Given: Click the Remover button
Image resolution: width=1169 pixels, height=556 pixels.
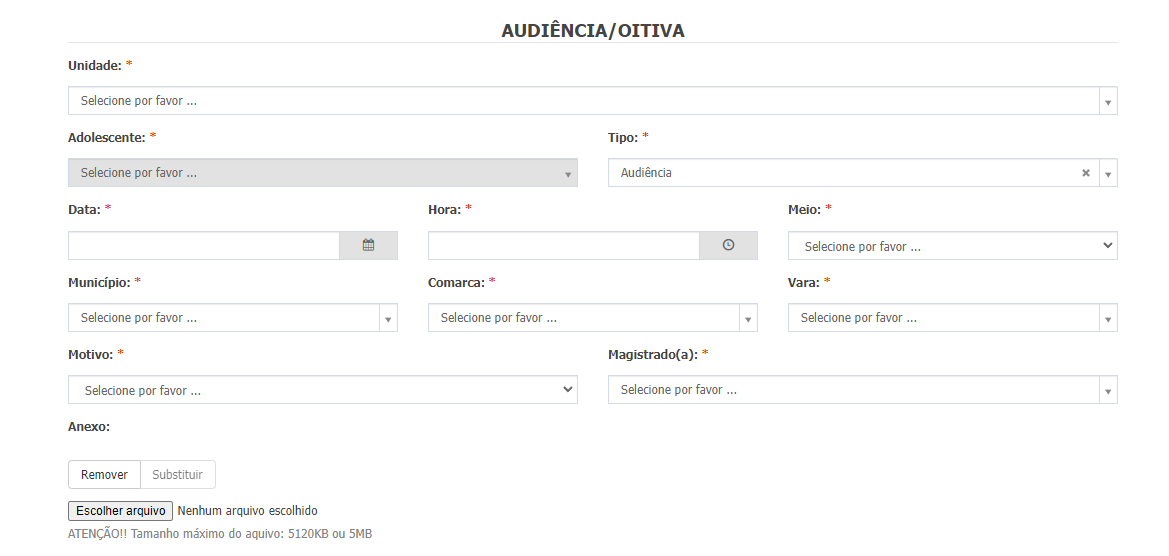Looking at the screenshot, I should 104,475.
